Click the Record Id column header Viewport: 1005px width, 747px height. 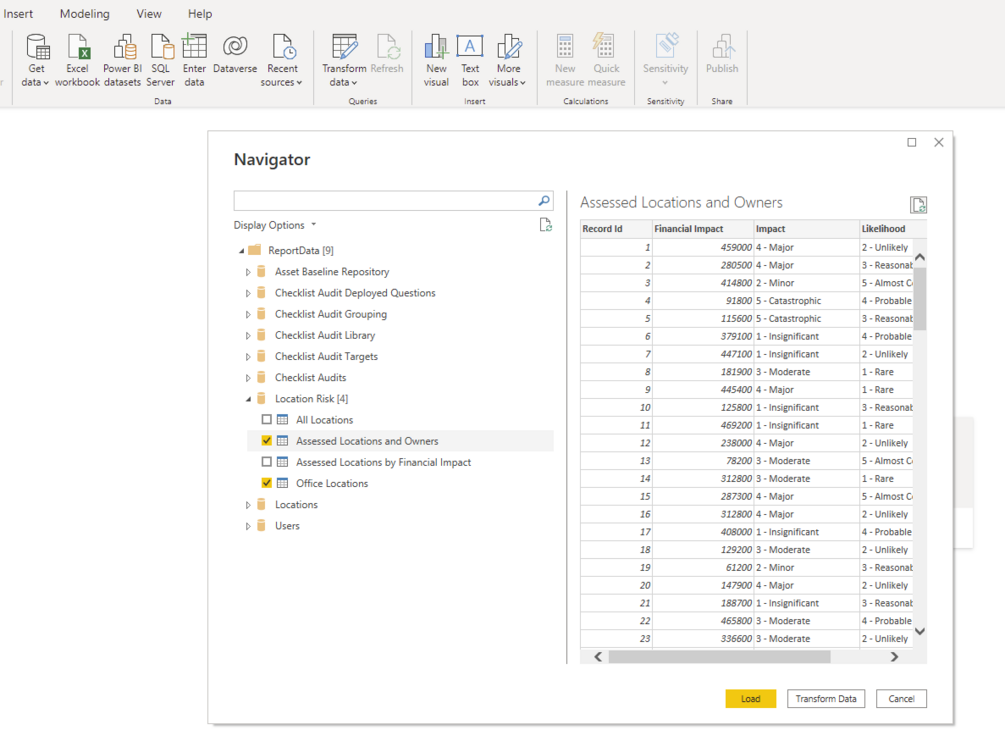pyautogui.click(x=616, y=229)
